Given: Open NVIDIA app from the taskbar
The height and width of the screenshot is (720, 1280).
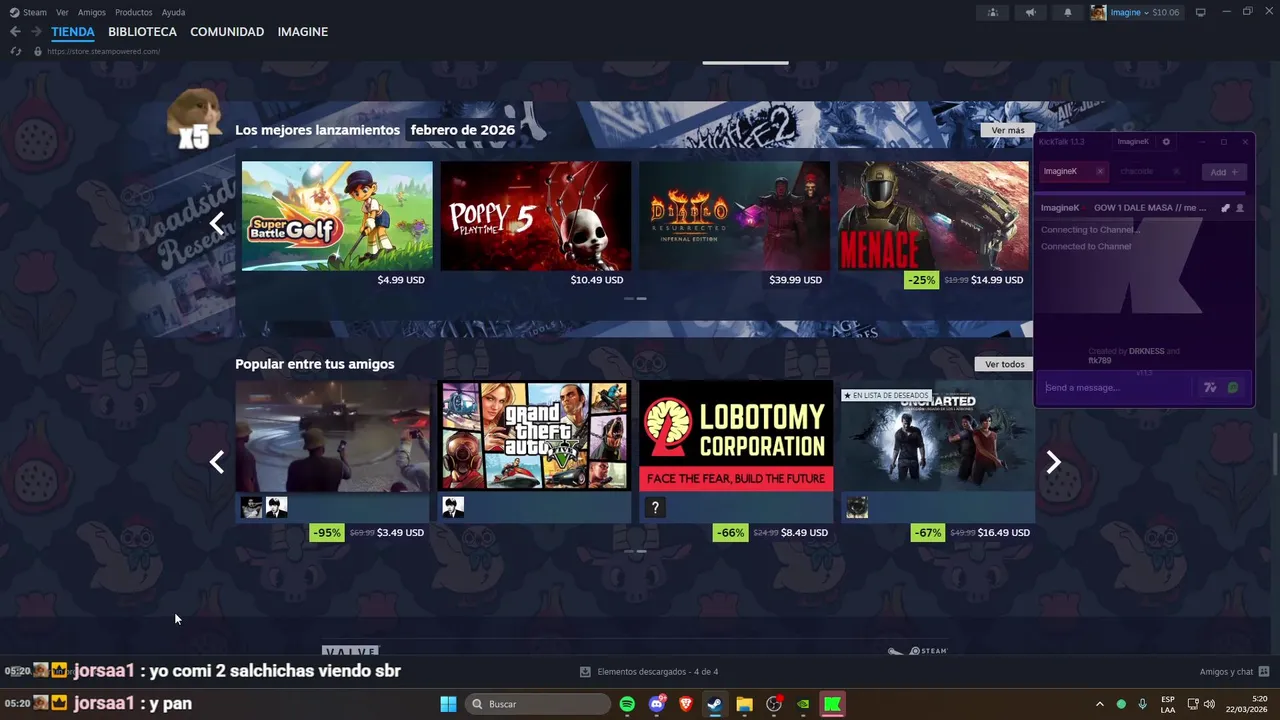Looking at the screenshot, I should click(803, 704).
